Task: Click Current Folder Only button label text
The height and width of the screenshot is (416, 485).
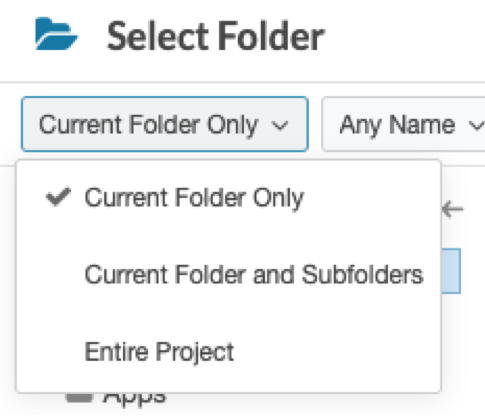Action: tap(149, 125)
